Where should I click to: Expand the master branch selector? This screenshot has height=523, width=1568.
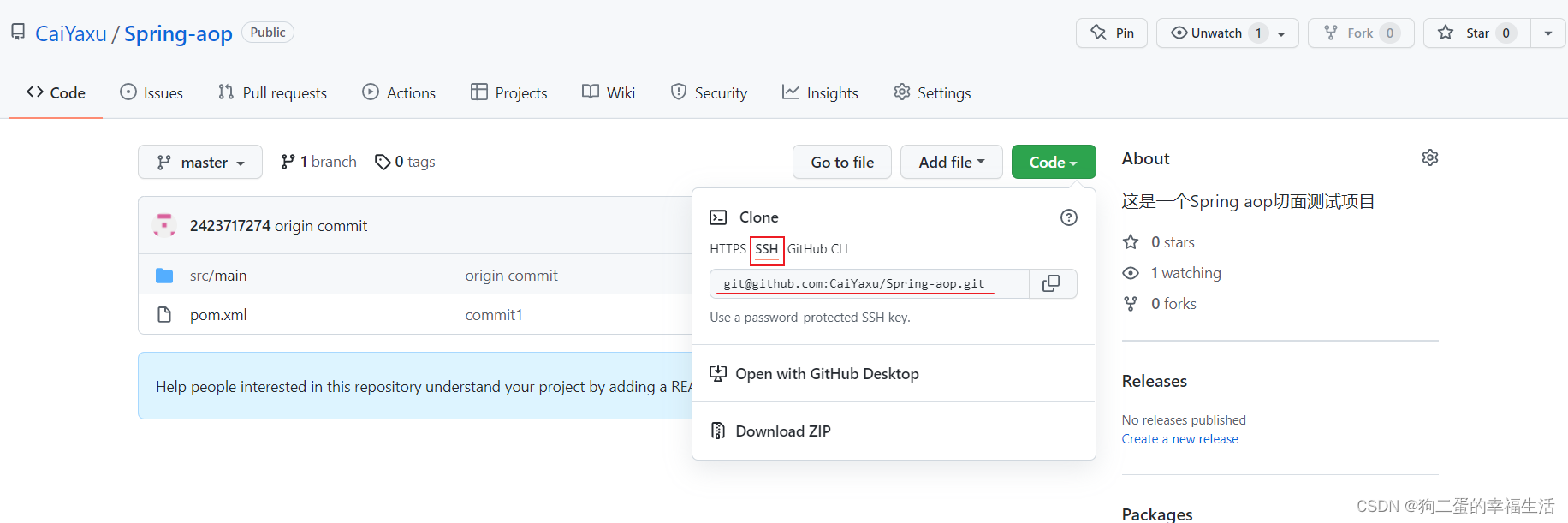tap(200, 162)
